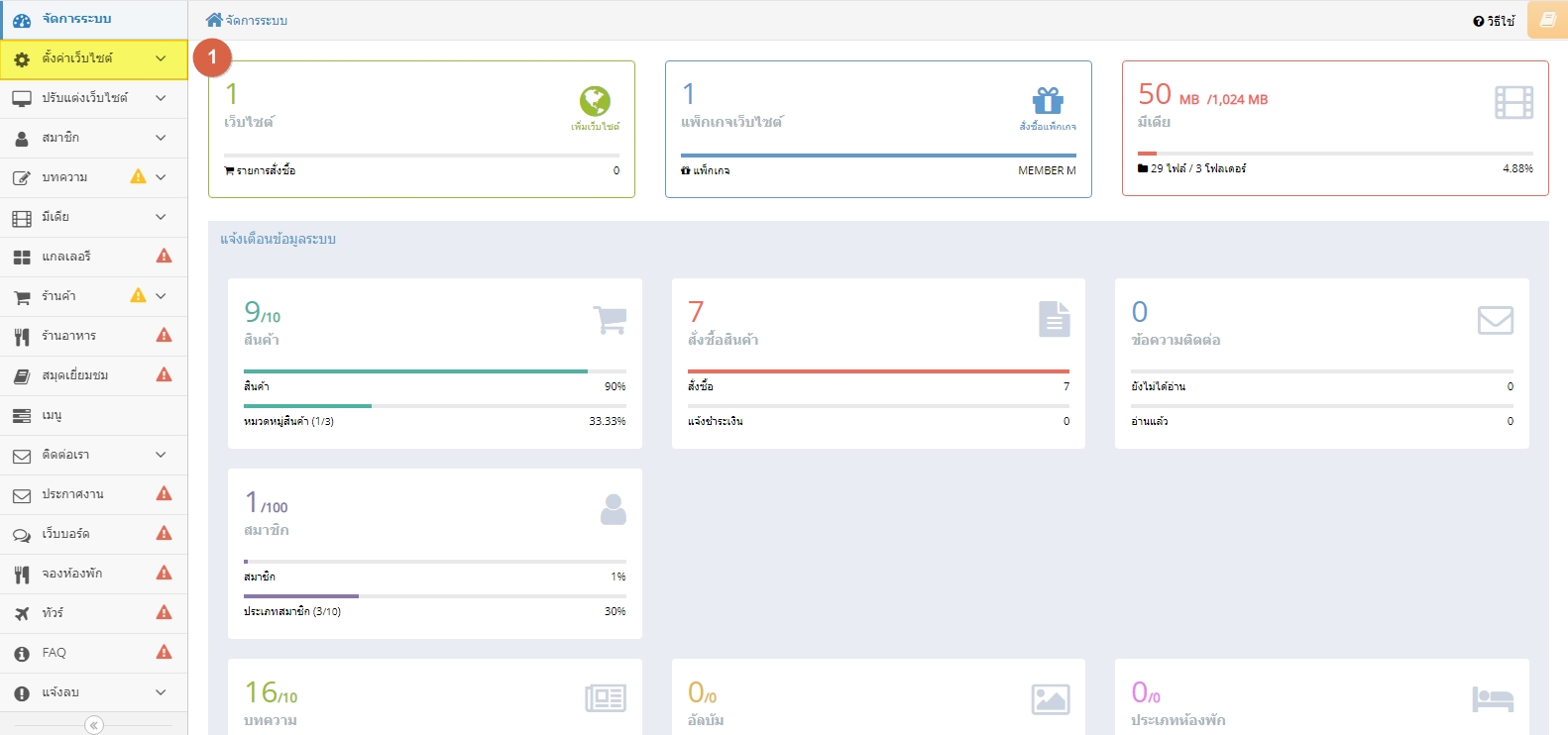This screenshot has height=735, width=1568.
Task: Click the สั่งซื้อแพ็กเกจ link
Action: pyautogui.click(x=1048, y=127)
